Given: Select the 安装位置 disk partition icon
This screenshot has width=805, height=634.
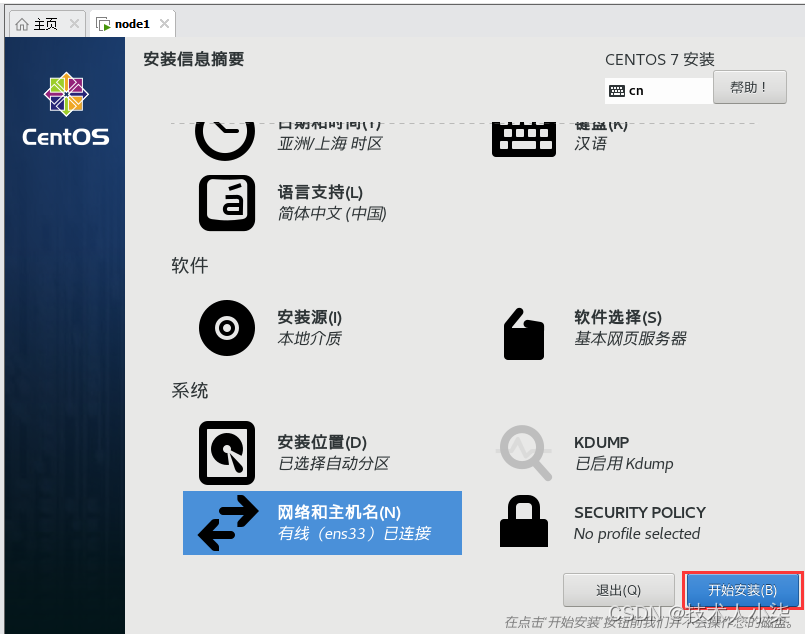Looking at the screenshot, I should tap(226, 452).
